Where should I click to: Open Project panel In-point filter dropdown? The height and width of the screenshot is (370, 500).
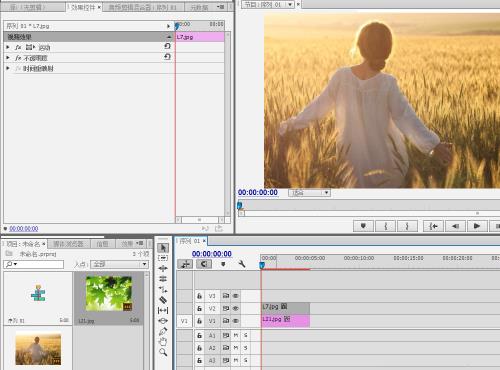(x=119, y=264)
